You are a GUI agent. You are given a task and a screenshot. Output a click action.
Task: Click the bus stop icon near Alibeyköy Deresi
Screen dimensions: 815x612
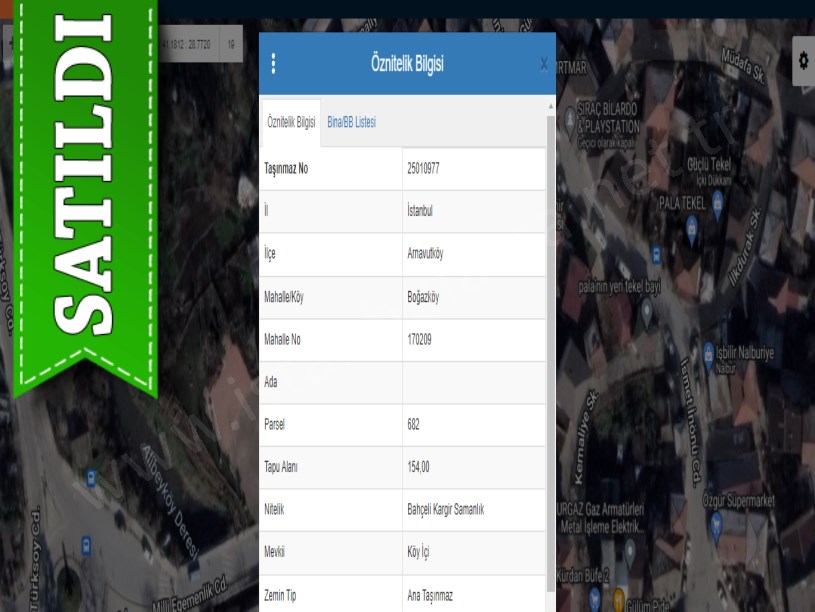click(x=91, y=478)
